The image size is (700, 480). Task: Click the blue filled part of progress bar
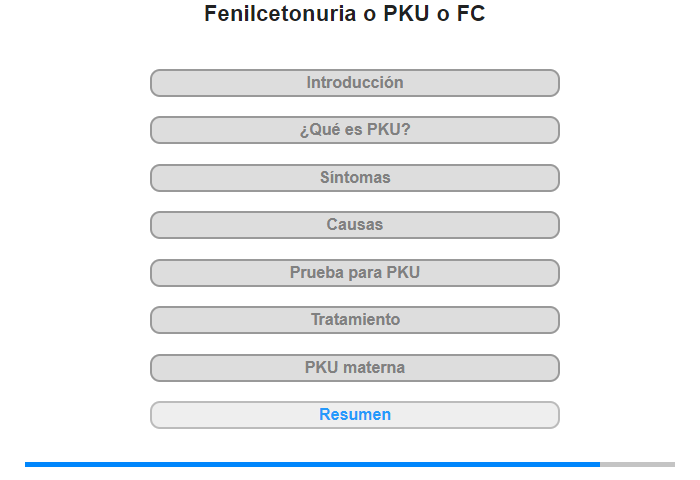(x=312, y=464)
